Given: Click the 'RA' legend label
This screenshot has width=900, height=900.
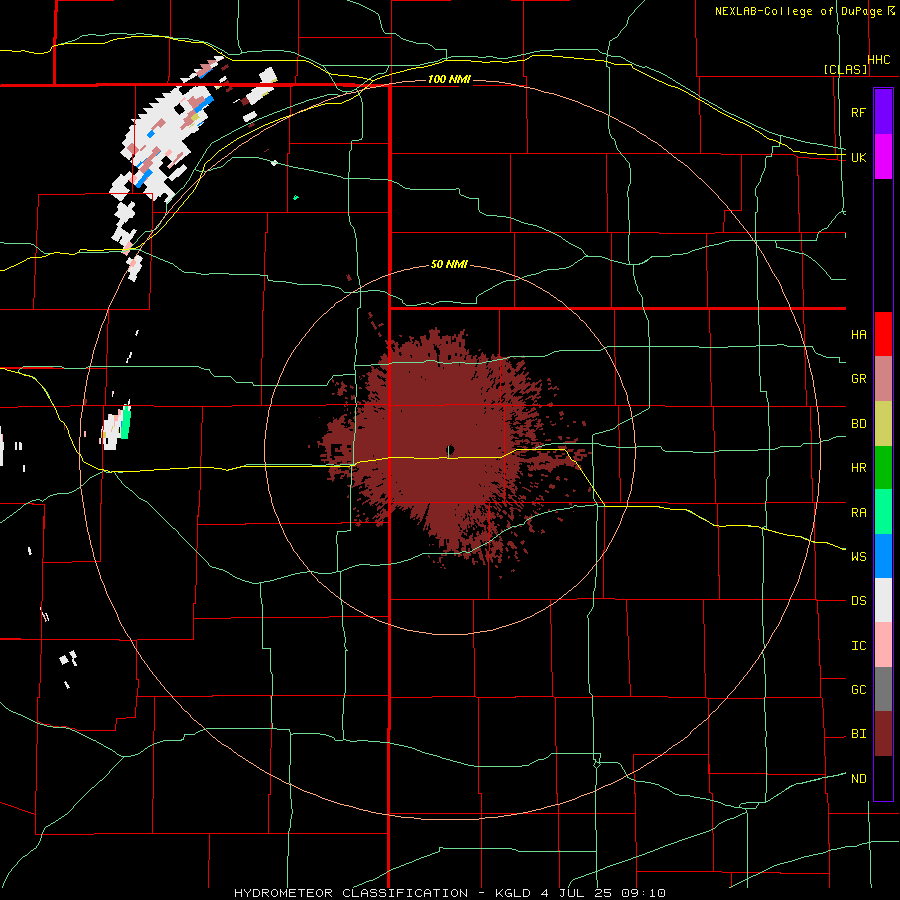Looking at the screenshot, I should [x=858, y=513].
